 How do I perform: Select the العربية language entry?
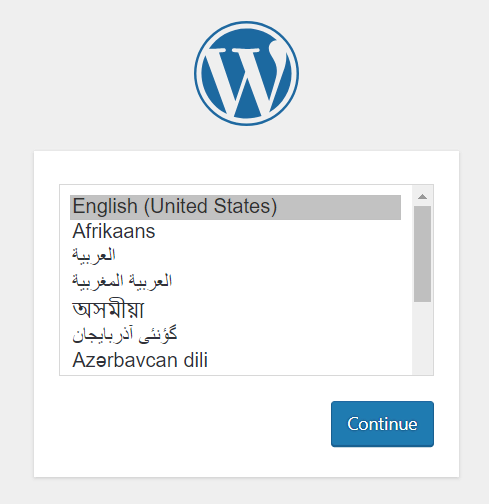click(x=235, y=256)
